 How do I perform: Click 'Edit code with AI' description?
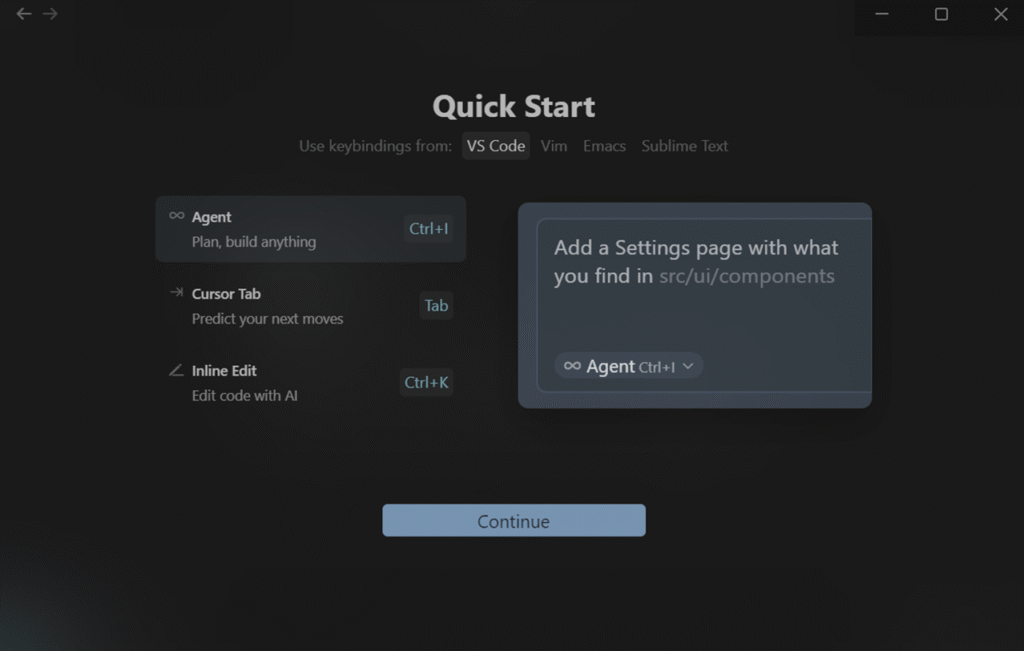245,396
